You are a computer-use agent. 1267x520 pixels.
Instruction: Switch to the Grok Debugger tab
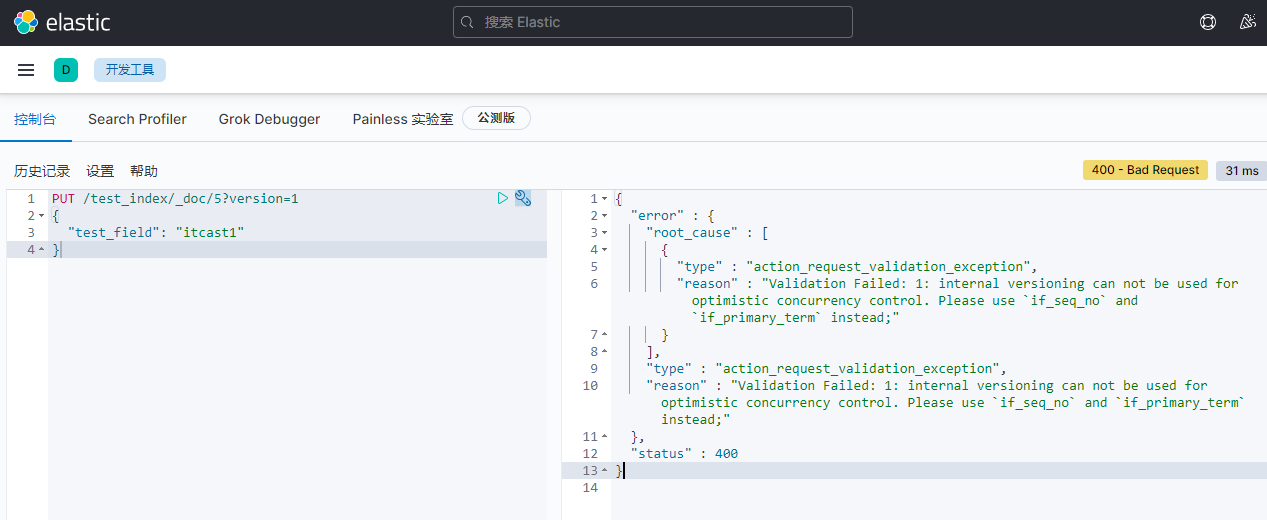click(x=269, y=119)
